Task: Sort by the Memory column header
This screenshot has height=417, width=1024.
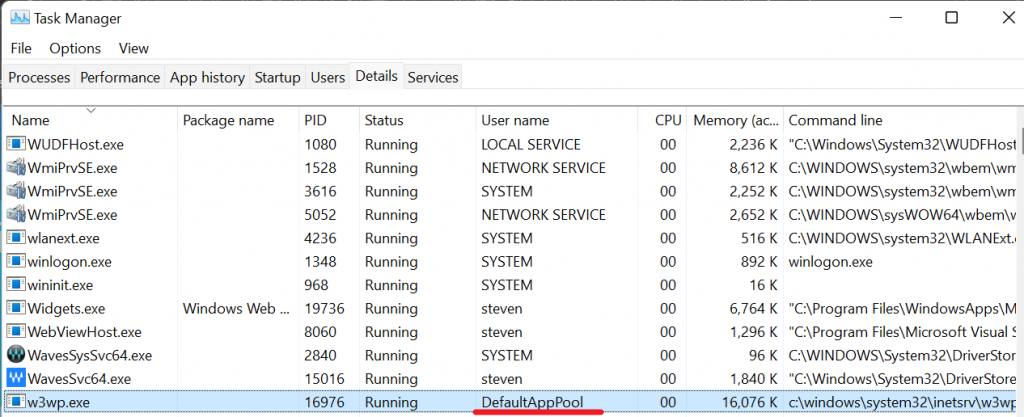Action: pyautogui.click(x=735, y=119)
